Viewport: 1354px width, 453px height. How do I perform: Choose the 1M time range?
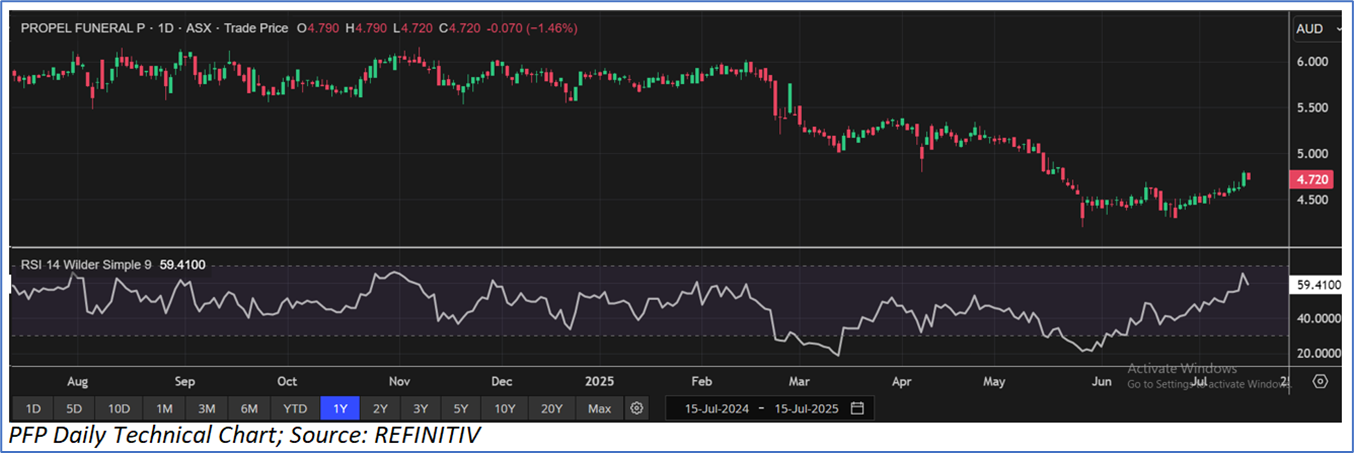click(164, 408)
